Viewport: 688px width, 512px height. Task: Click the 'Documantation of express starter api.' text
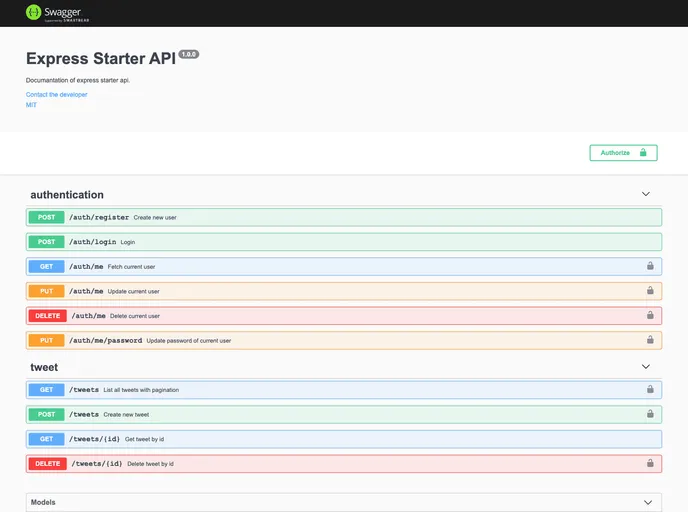78,80
